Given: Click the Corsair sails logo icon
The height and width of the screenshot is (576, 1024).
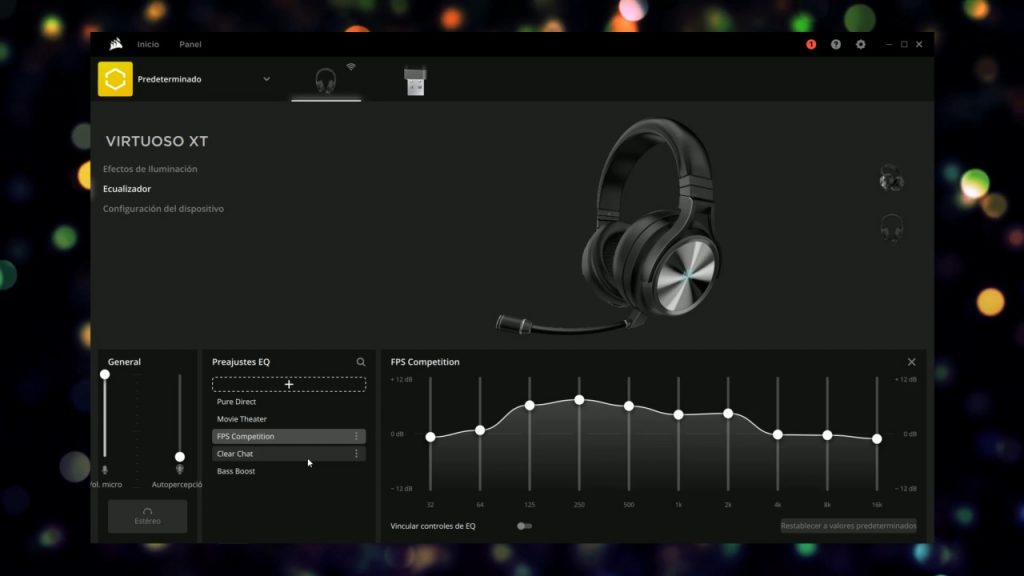Looking at the screenshot, I should point(116,44).
